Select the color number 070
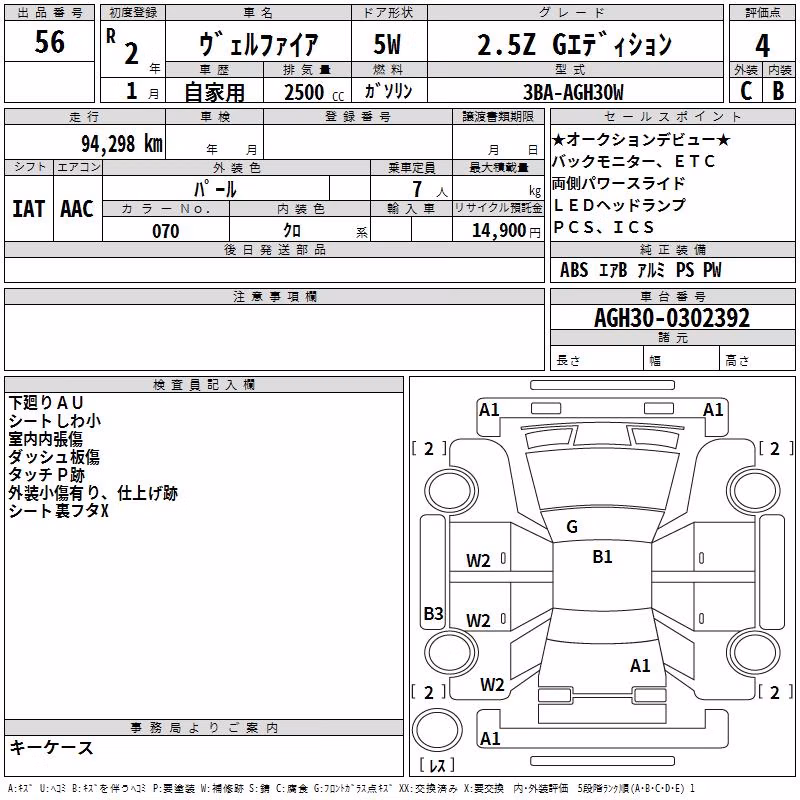This screenshot has height=800, width=800. [x=166, y=231]
